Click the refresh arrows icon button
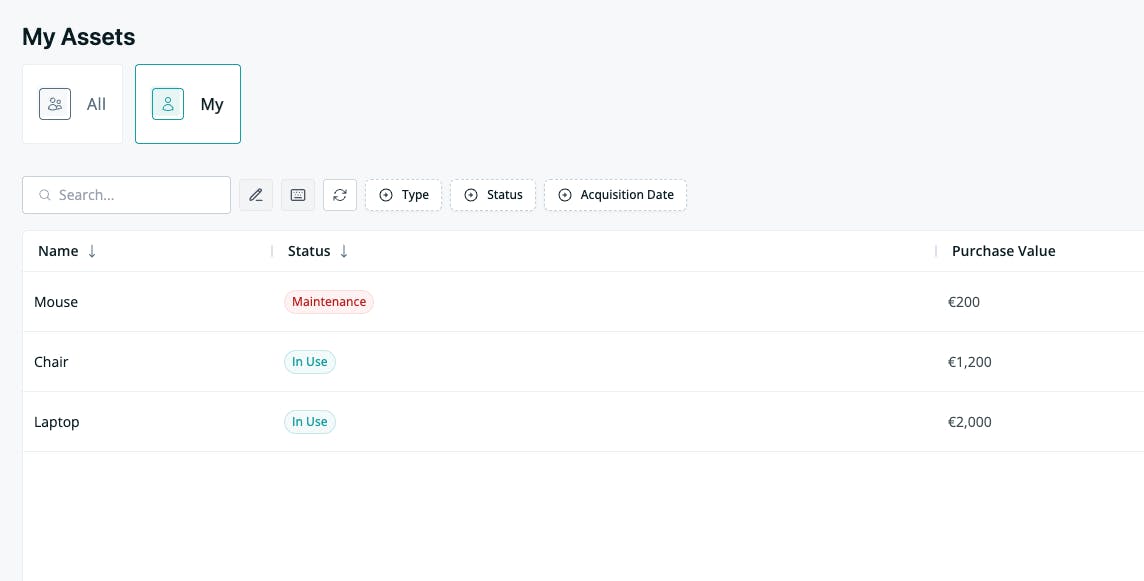Image resolution: width=1144 pixels, height=581 pixels. (340, 195)
